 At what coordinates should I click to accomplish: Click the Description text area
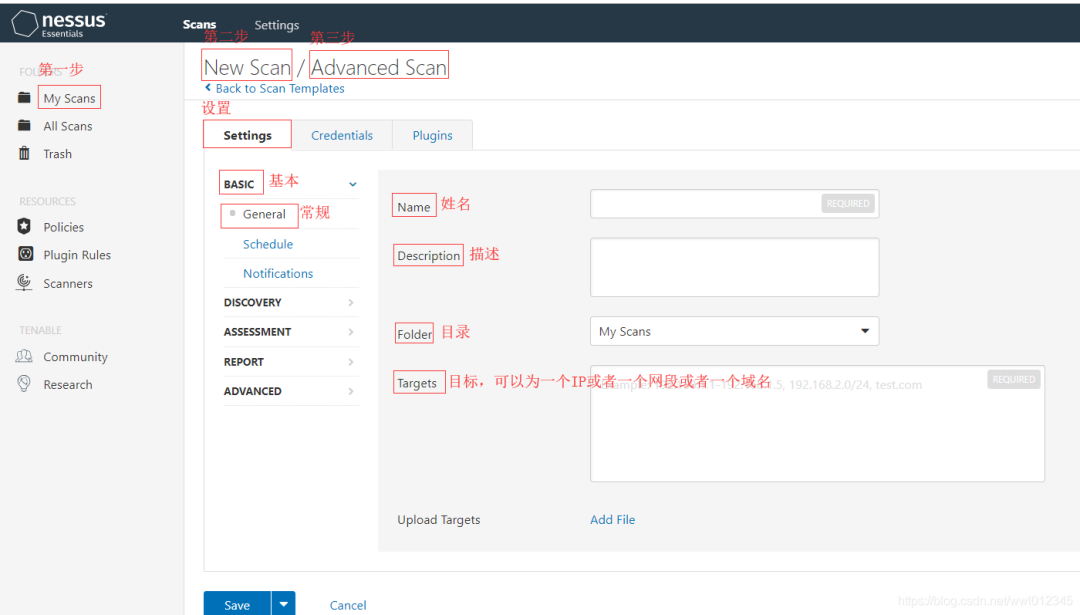[x=734, y=267]
